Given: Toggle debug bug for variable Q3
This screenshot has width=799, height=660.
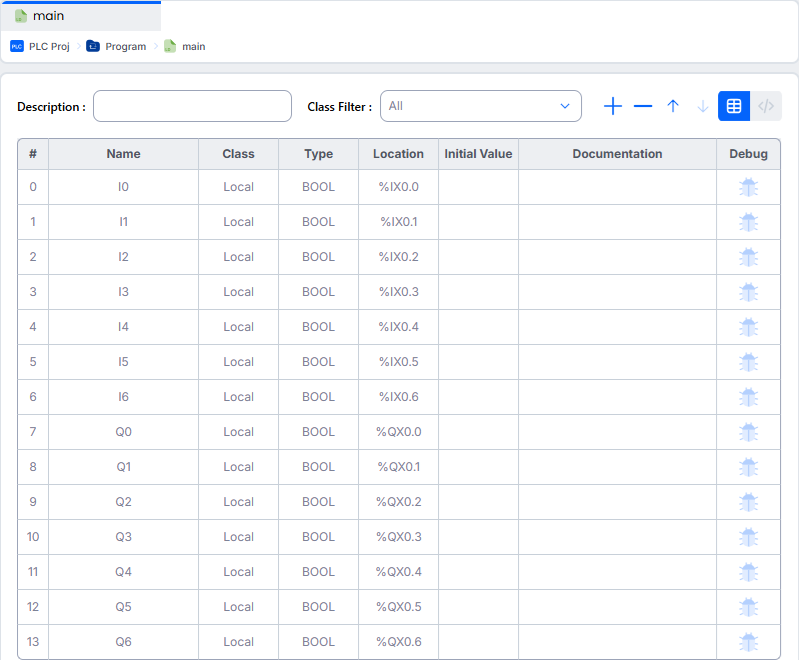Looking at the screenshot, I should point(748,537).
